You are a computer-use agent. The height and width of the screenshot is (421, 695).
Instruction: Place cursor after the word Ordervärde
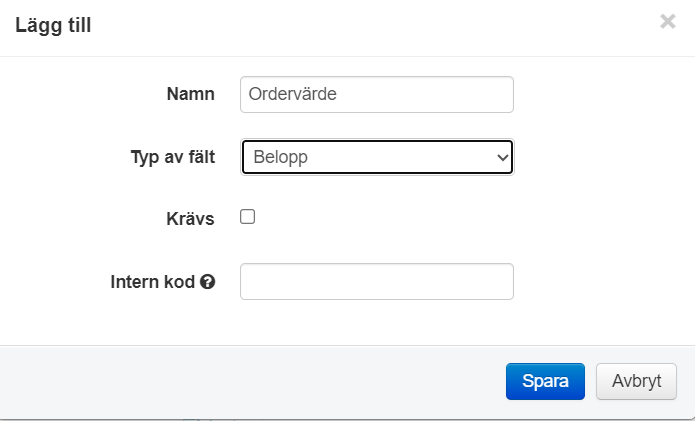coord(338,94)
